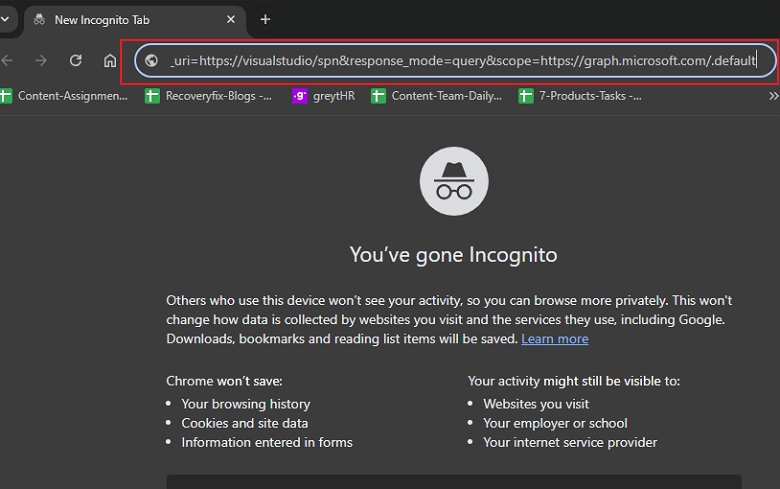
Task: Click the globe site info icon
Action: 151,61
